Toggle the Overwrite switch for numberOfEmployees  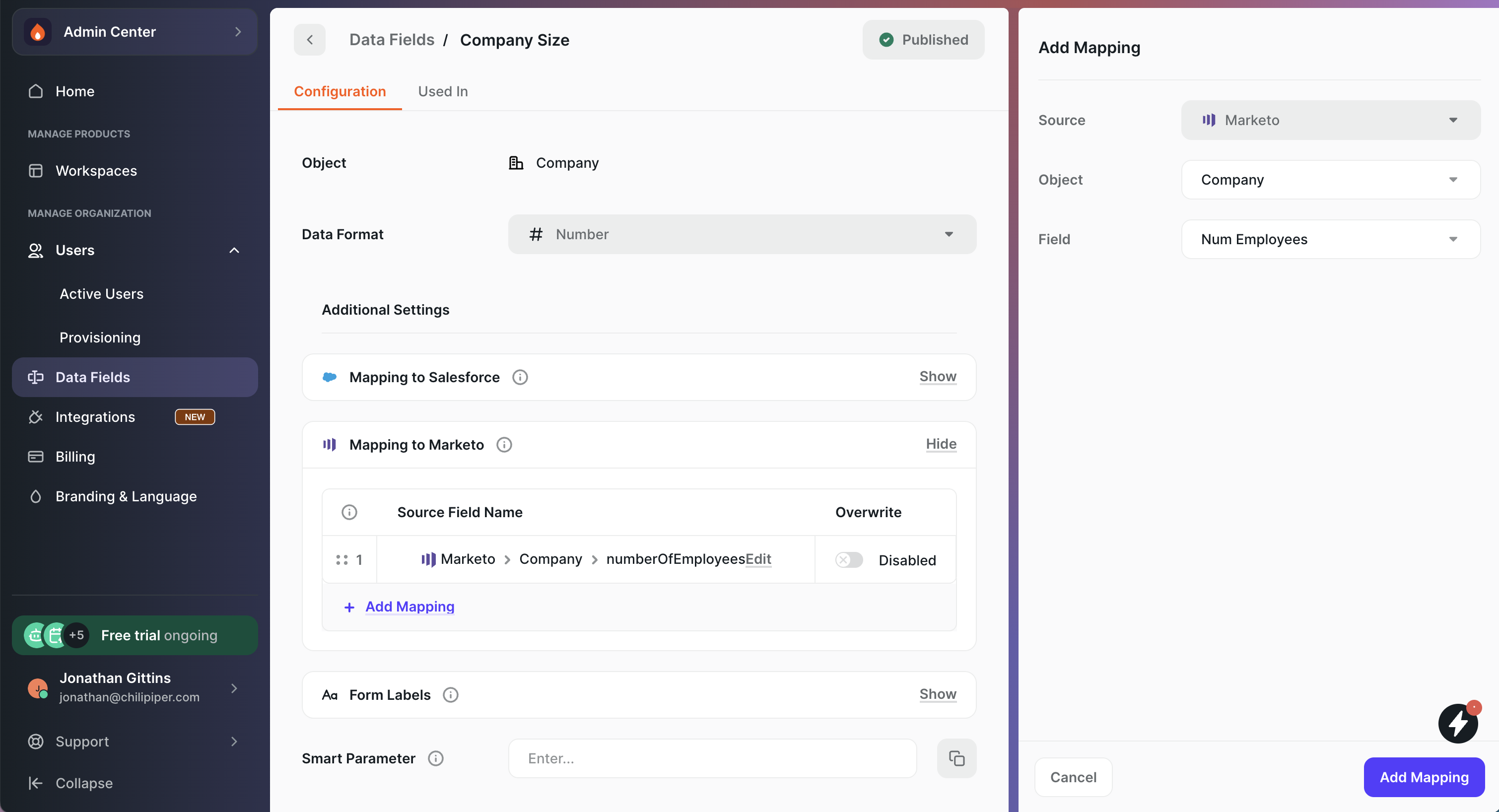(849, 559)
